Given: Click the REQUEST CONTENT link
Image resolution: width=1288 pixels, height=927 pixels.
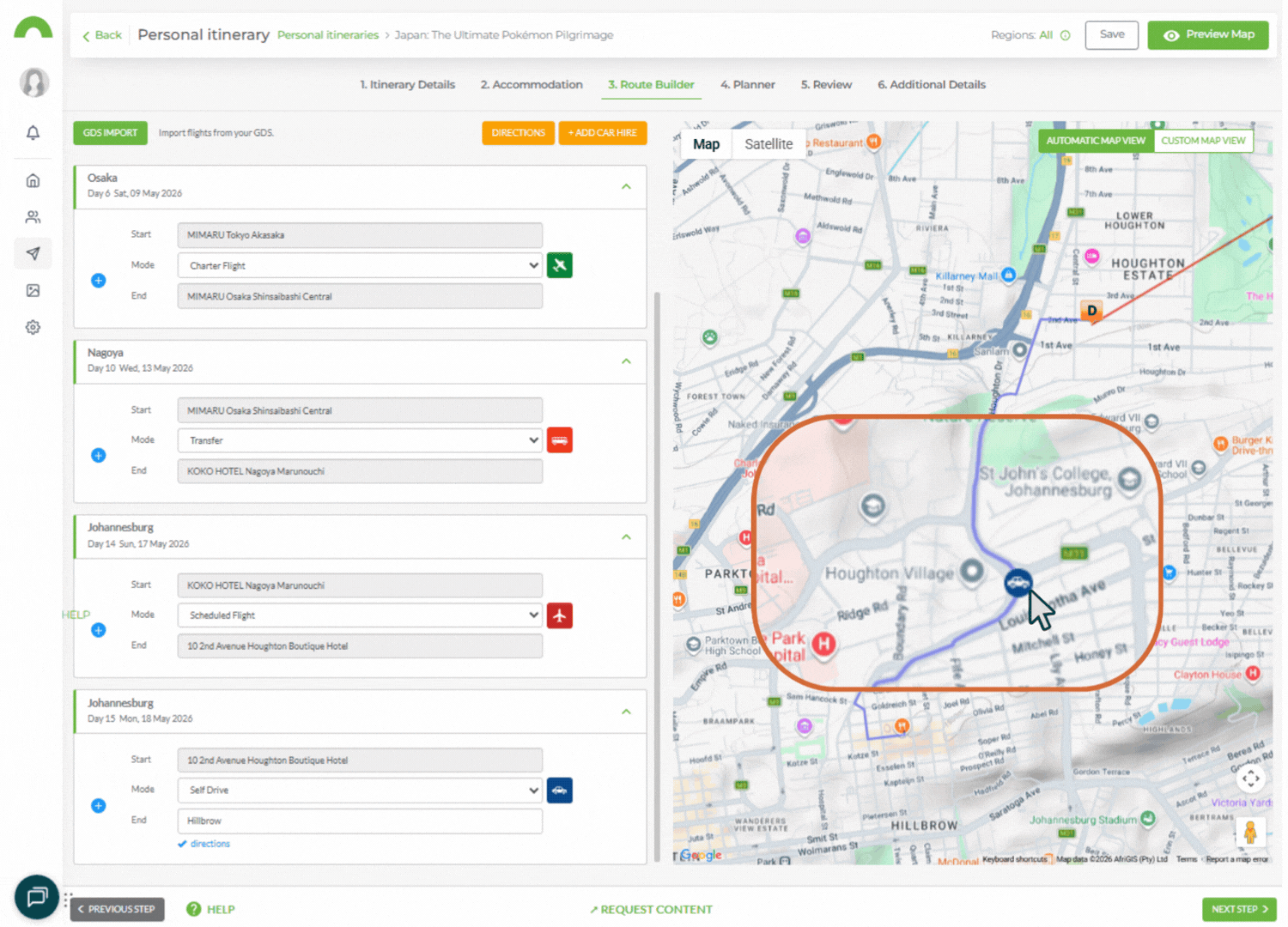Looking at the screenshot, I should 651,909.
